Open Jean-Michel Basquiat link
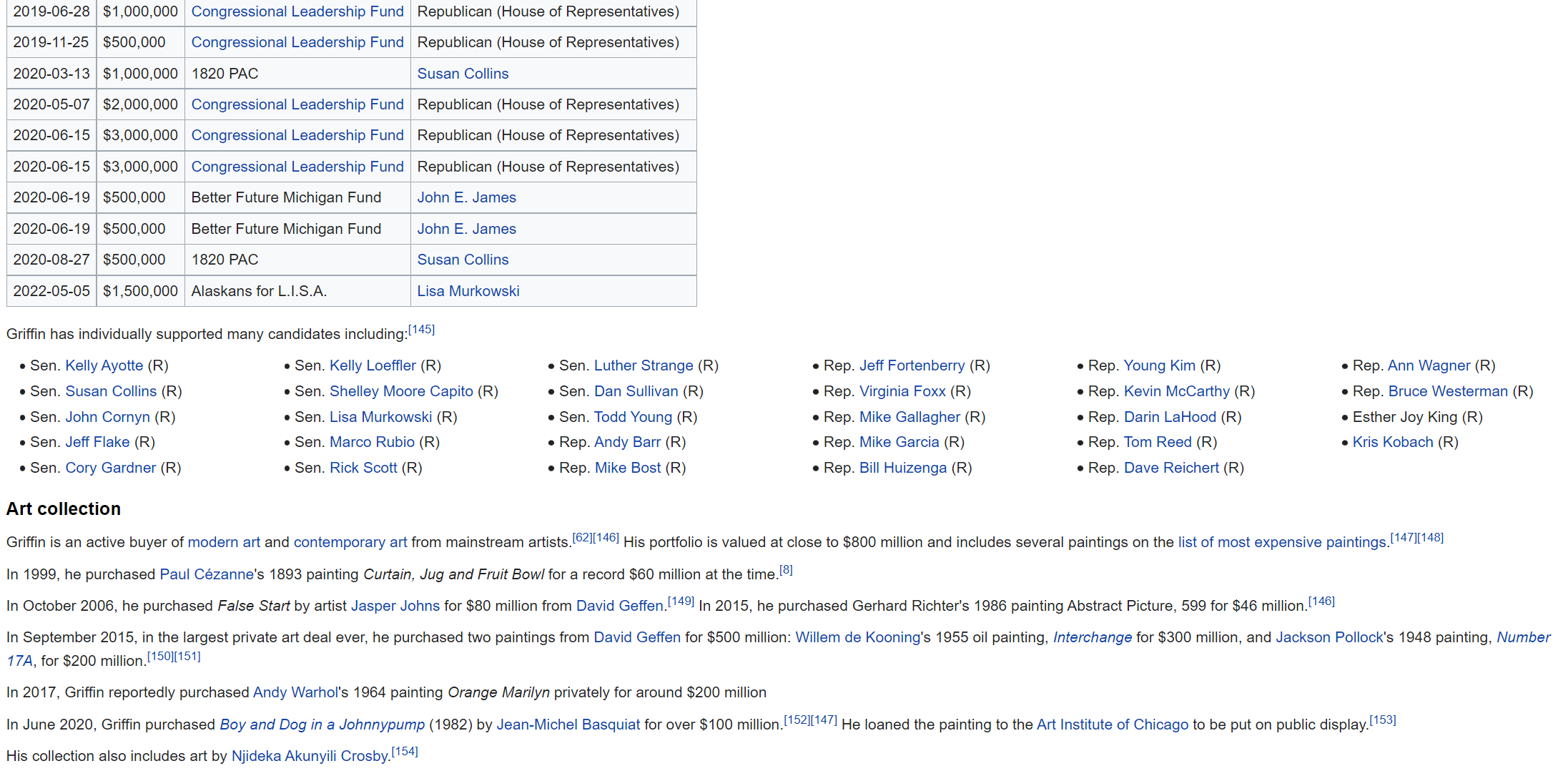1568x771 pixels. pyautogui.click(x=568, y=725)
